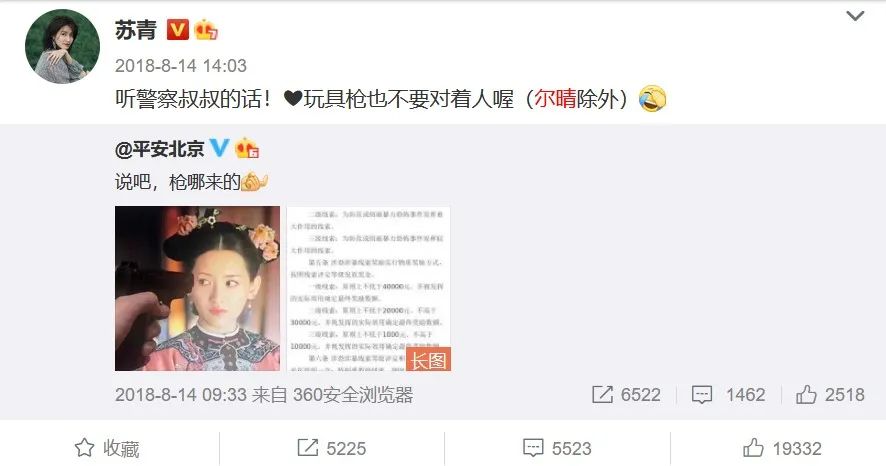886x466 pixels.
Task: Open 苏青's profile avatar
Action: pos(62,46)
